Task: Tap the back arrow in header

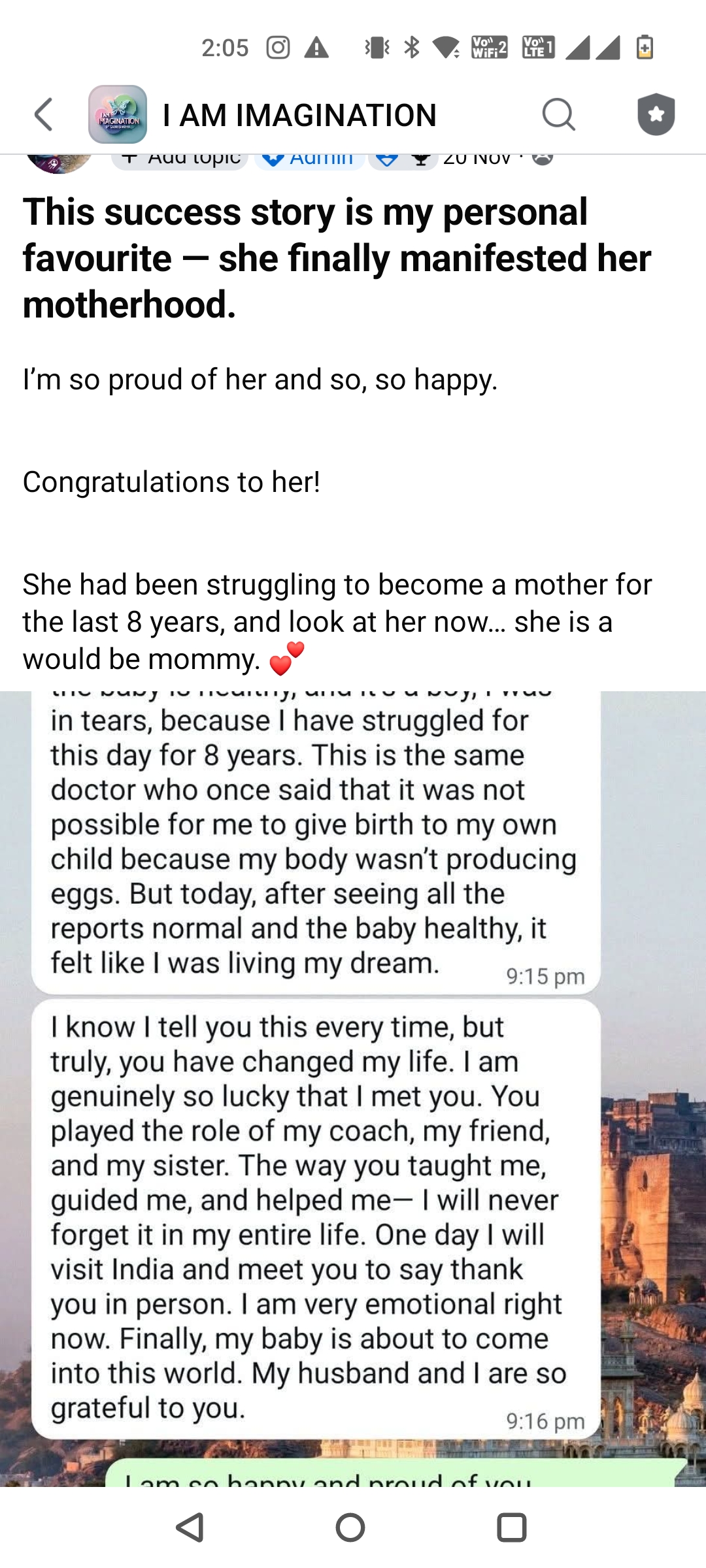Action: pyautogui.click(x=43, y=115)
